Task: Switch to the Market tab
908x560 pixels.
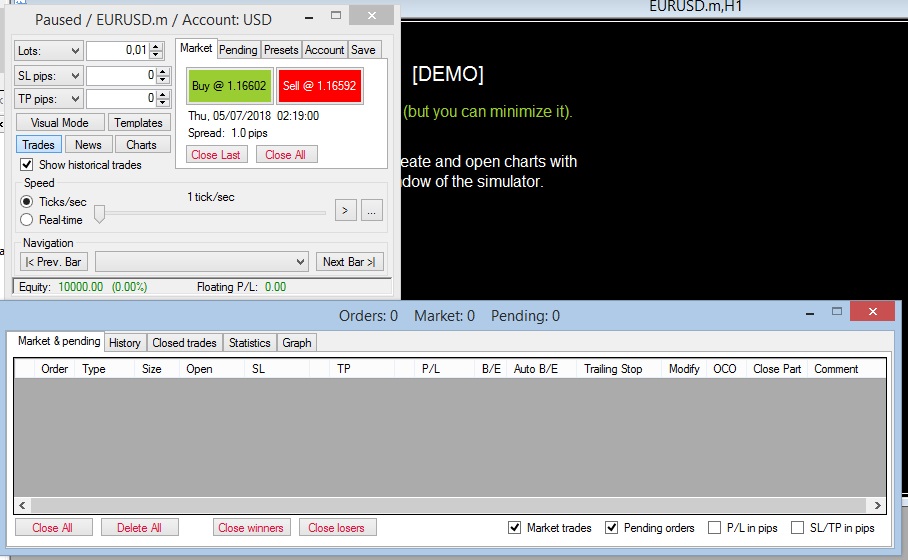Action: 196,48
